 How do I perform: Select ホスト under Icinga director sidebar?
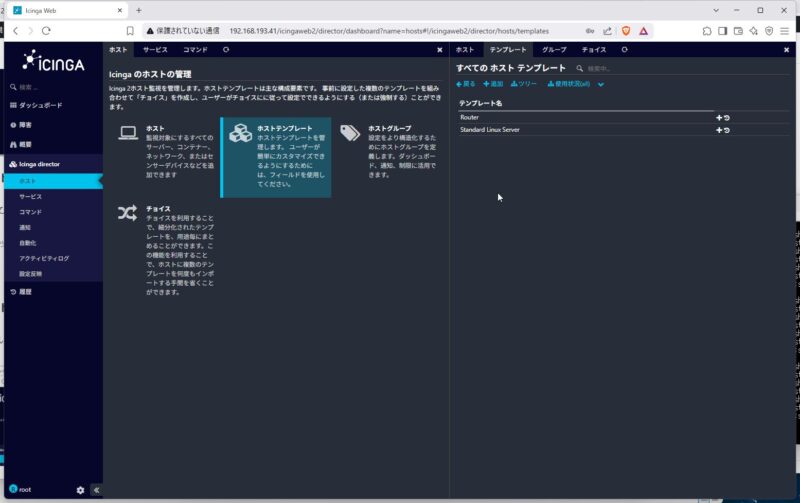(x=53, y=181)
